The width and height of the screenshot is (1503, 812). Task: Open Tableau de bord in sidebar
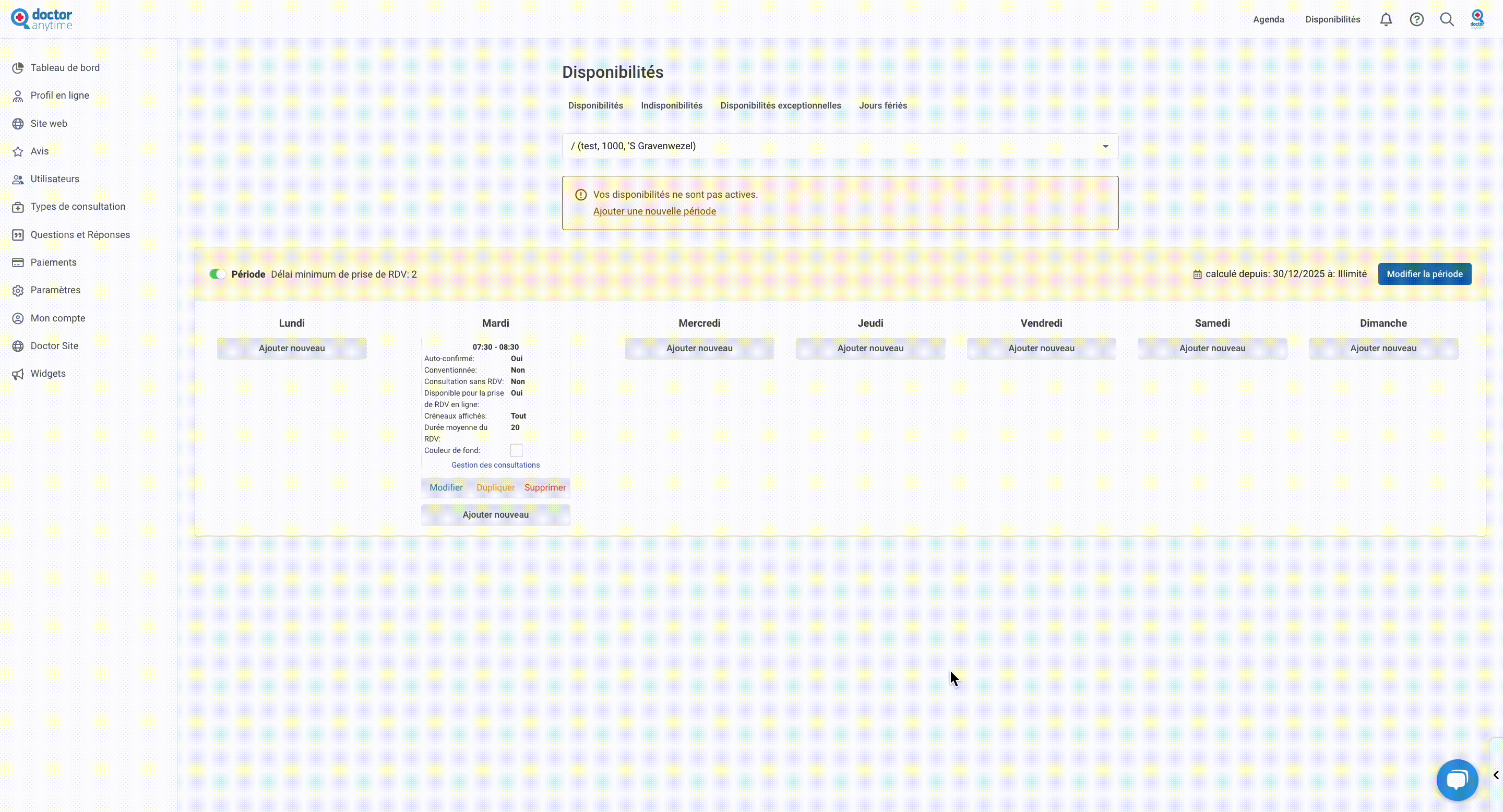65,68
